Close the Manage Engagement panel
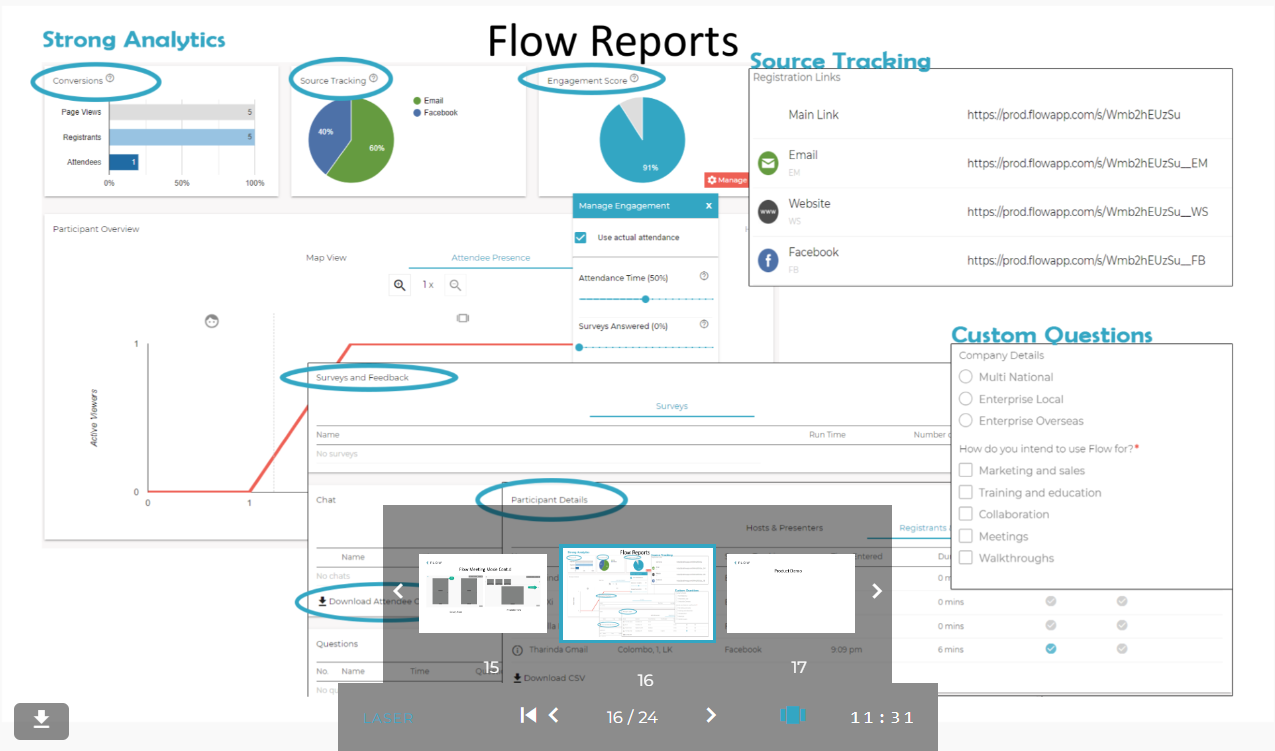Viewport: 1275px width, 751px height. click(x=709, y=205)
